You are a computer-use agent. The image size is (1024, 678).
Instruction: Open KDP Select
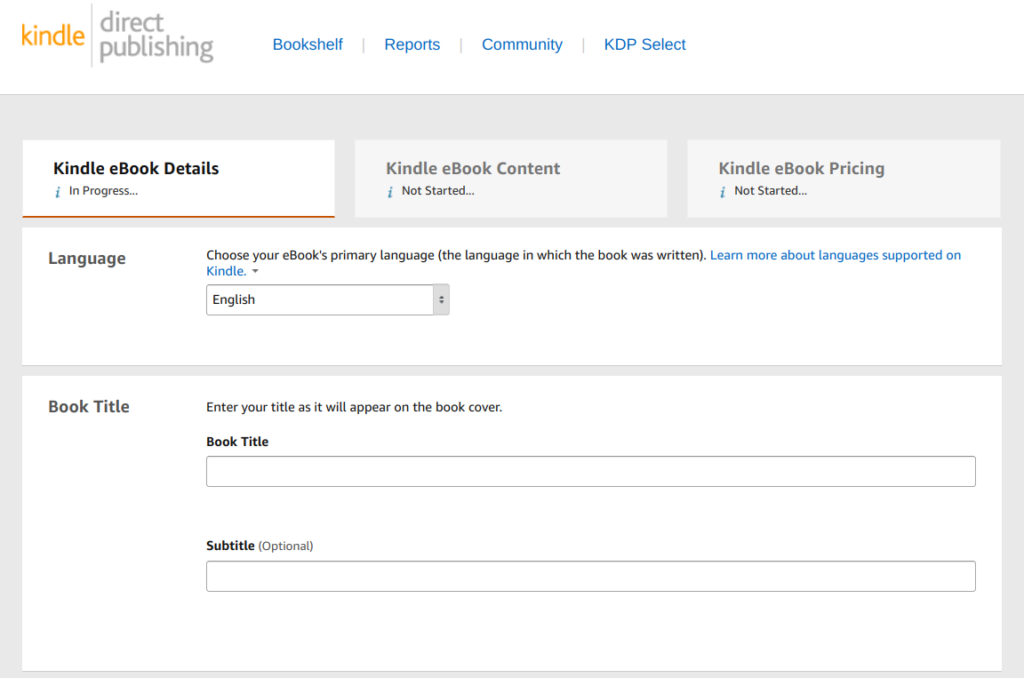(x=644, y=44)
